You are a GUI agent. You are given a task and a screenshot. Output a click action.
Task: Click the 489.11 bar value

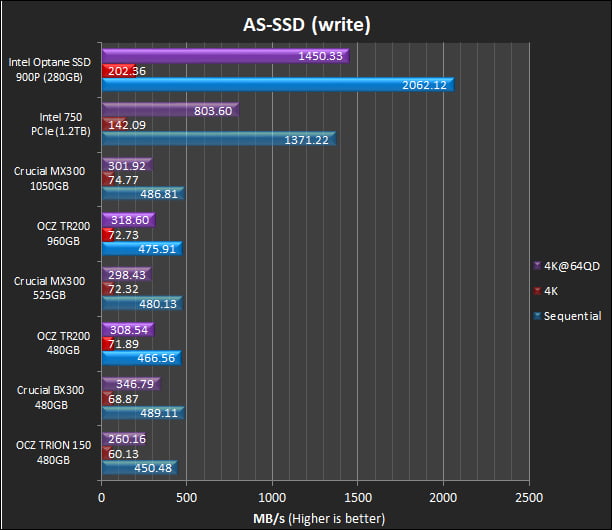click(159, 413)
